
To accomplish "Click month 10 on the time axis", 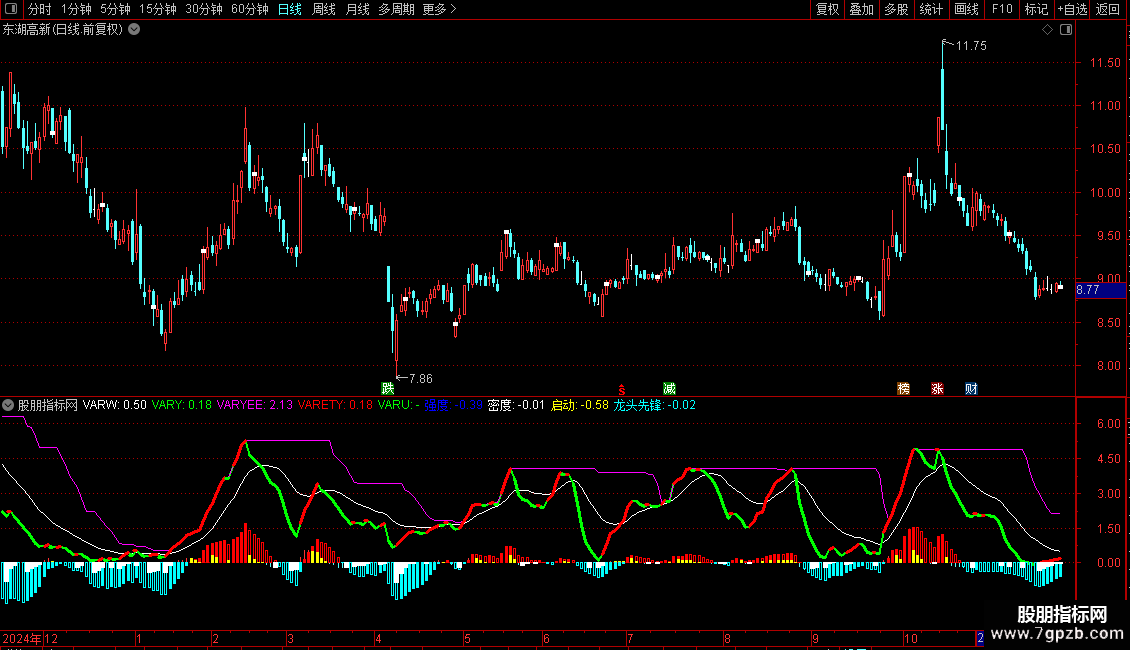I will [911, 638].
